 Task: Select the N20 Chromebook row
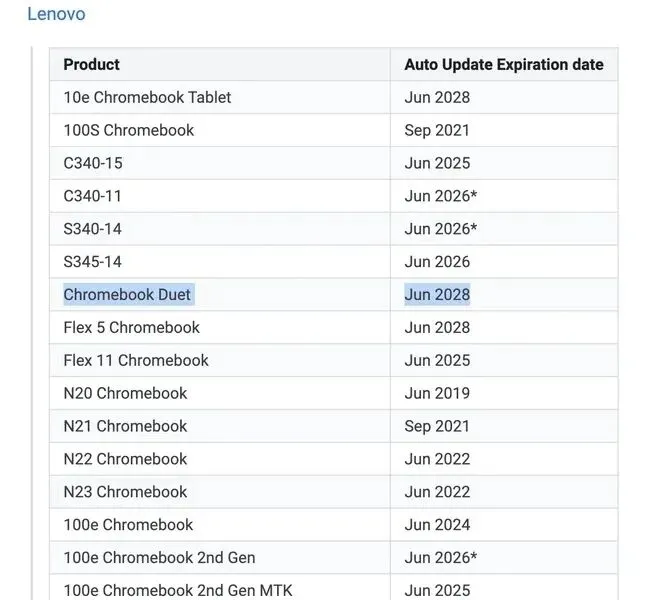pyautogui.click(x=125, y=394)
